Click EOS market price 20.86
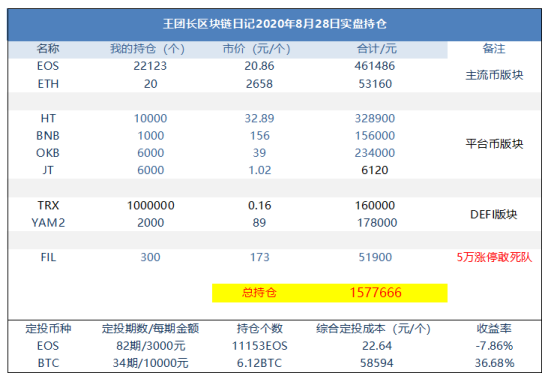This screenshot has height=382, width=551. [259, 66]
